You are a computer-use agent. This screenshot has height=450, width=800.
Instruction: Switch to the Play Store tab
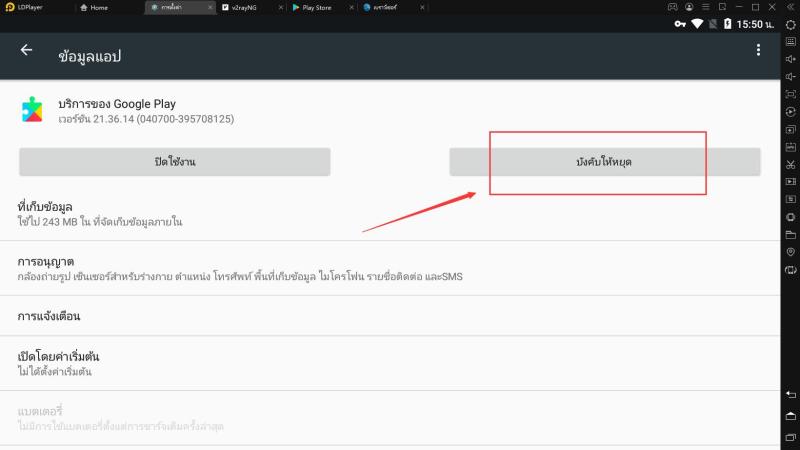[x=318, y=7]
